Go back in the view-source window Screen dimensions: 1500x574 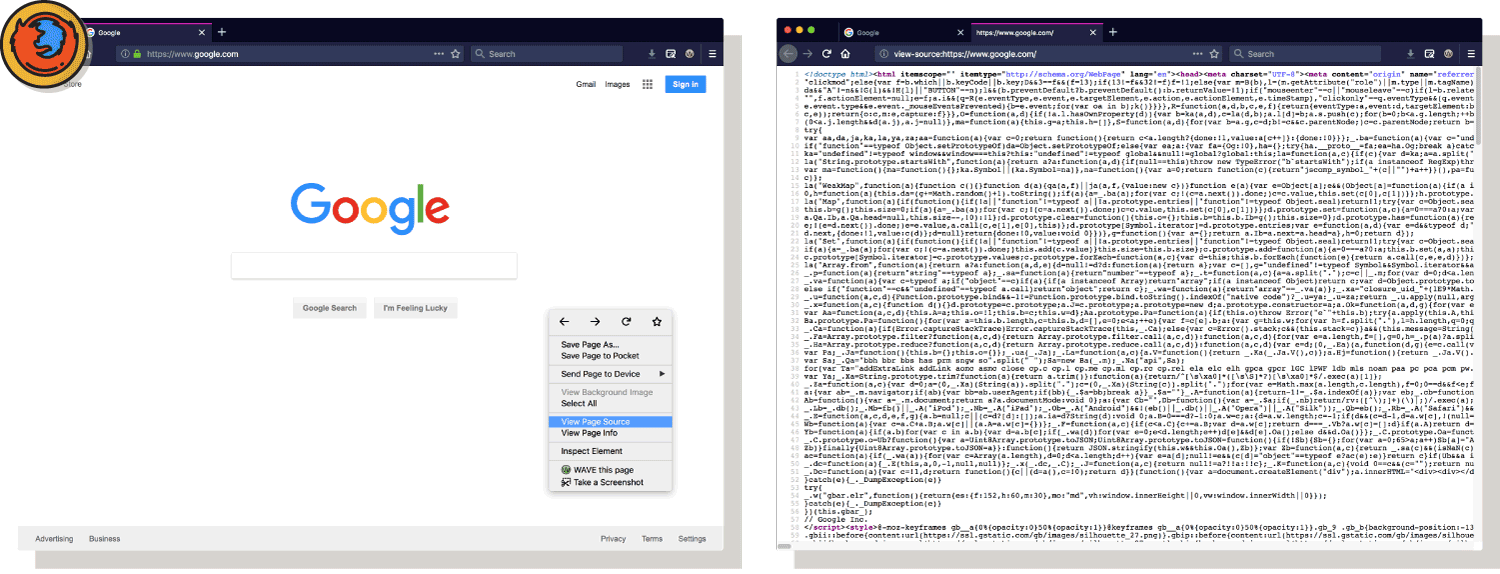click(x=789, y=54)
